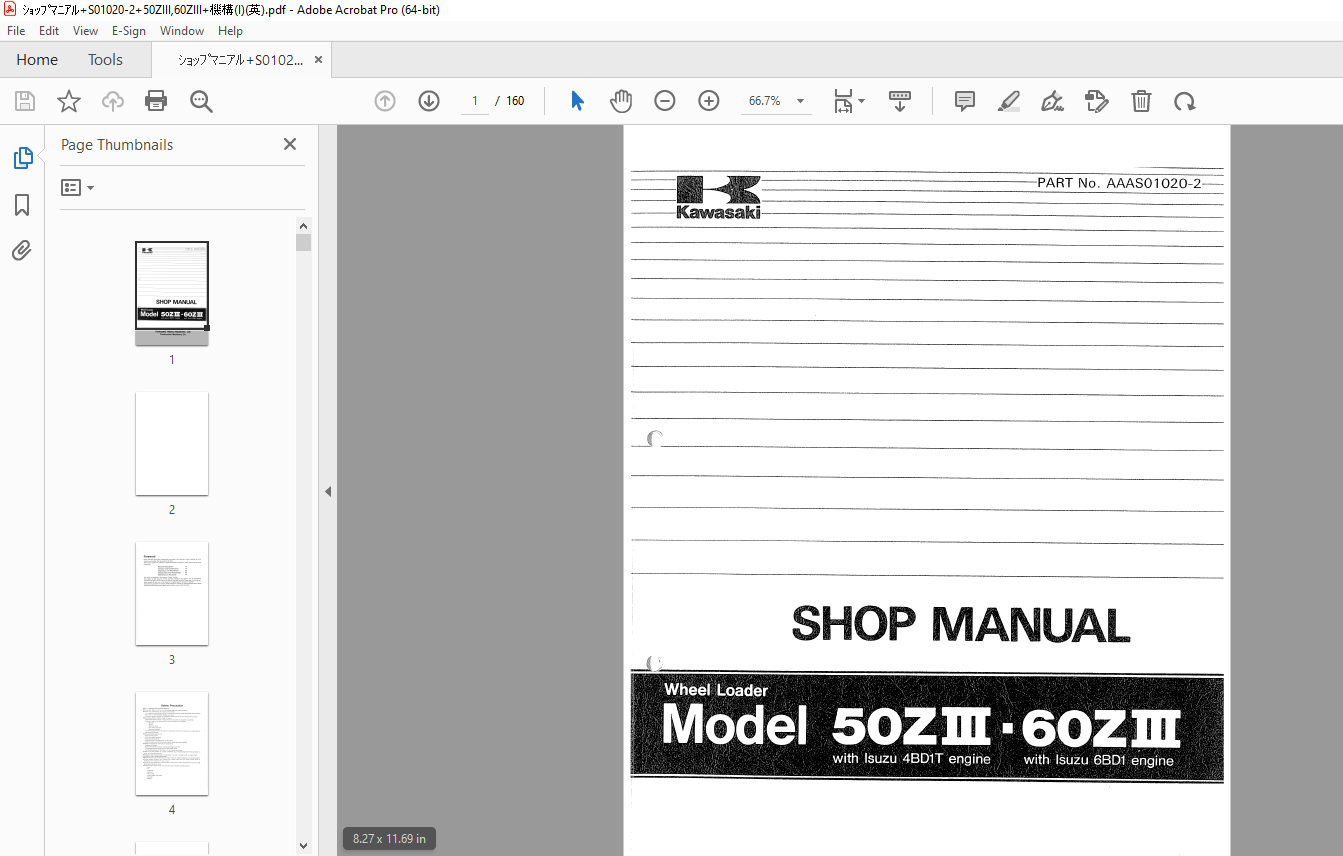Select blank page 2 thumbnail
The height and width of the screenshot is (856, 1343).
coord(172,443)
